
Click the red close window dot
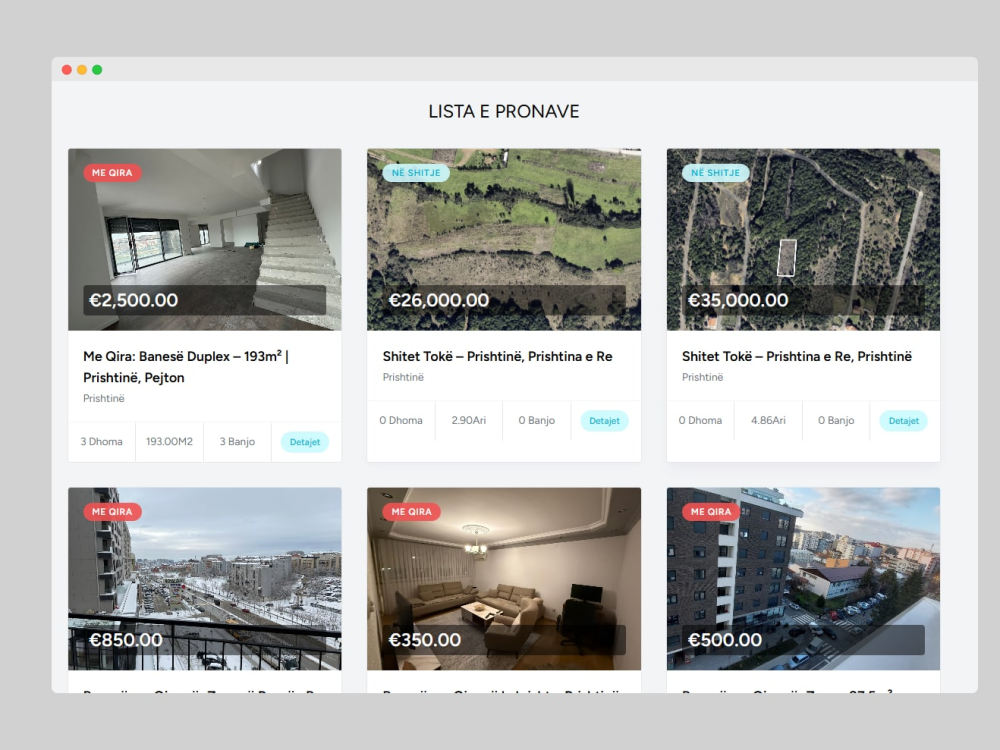pyautogui.click(x=66, y=70)
